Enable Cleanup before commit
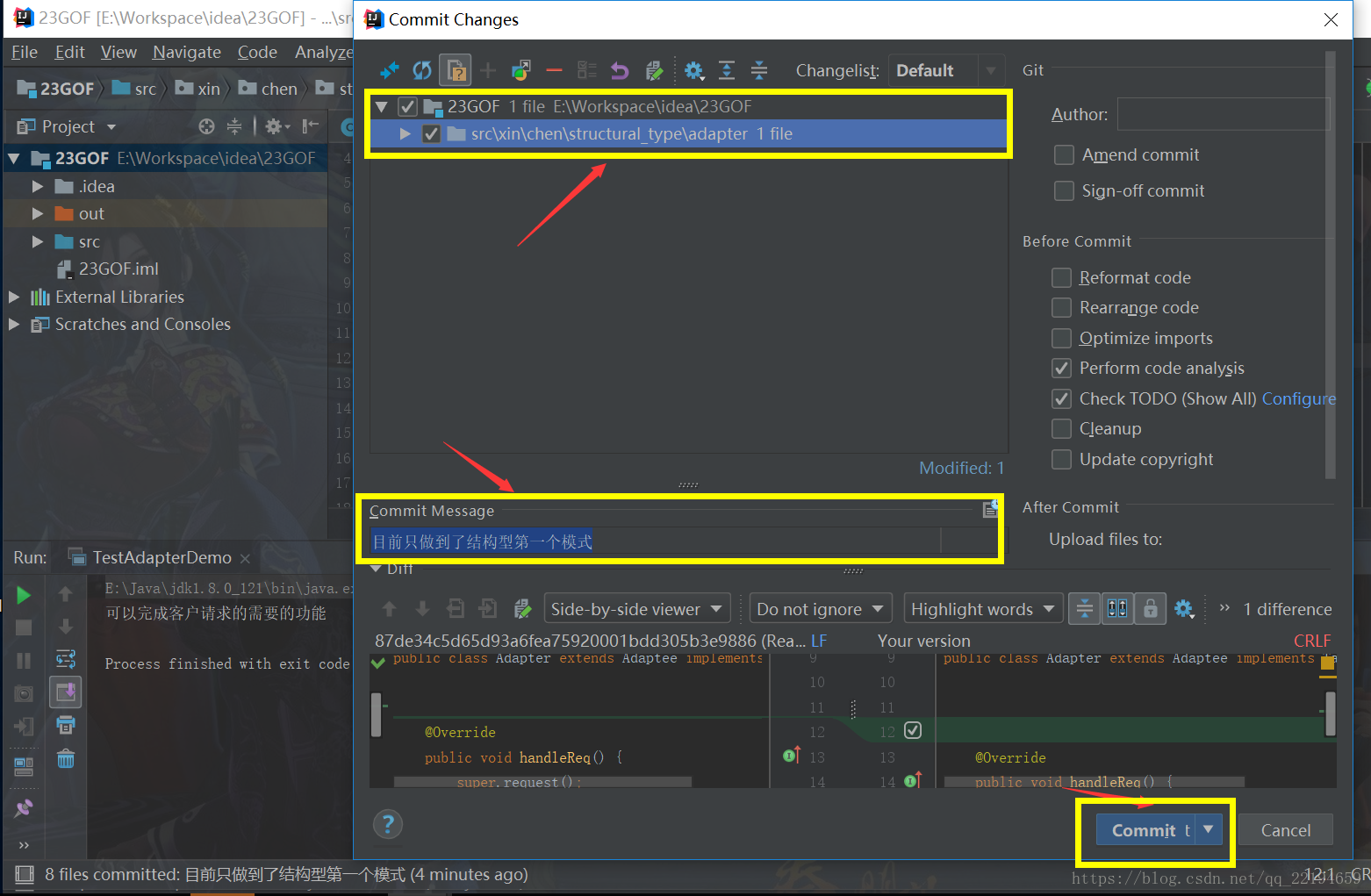Screen dimensions: 1371x896 tap(1061, 429)
